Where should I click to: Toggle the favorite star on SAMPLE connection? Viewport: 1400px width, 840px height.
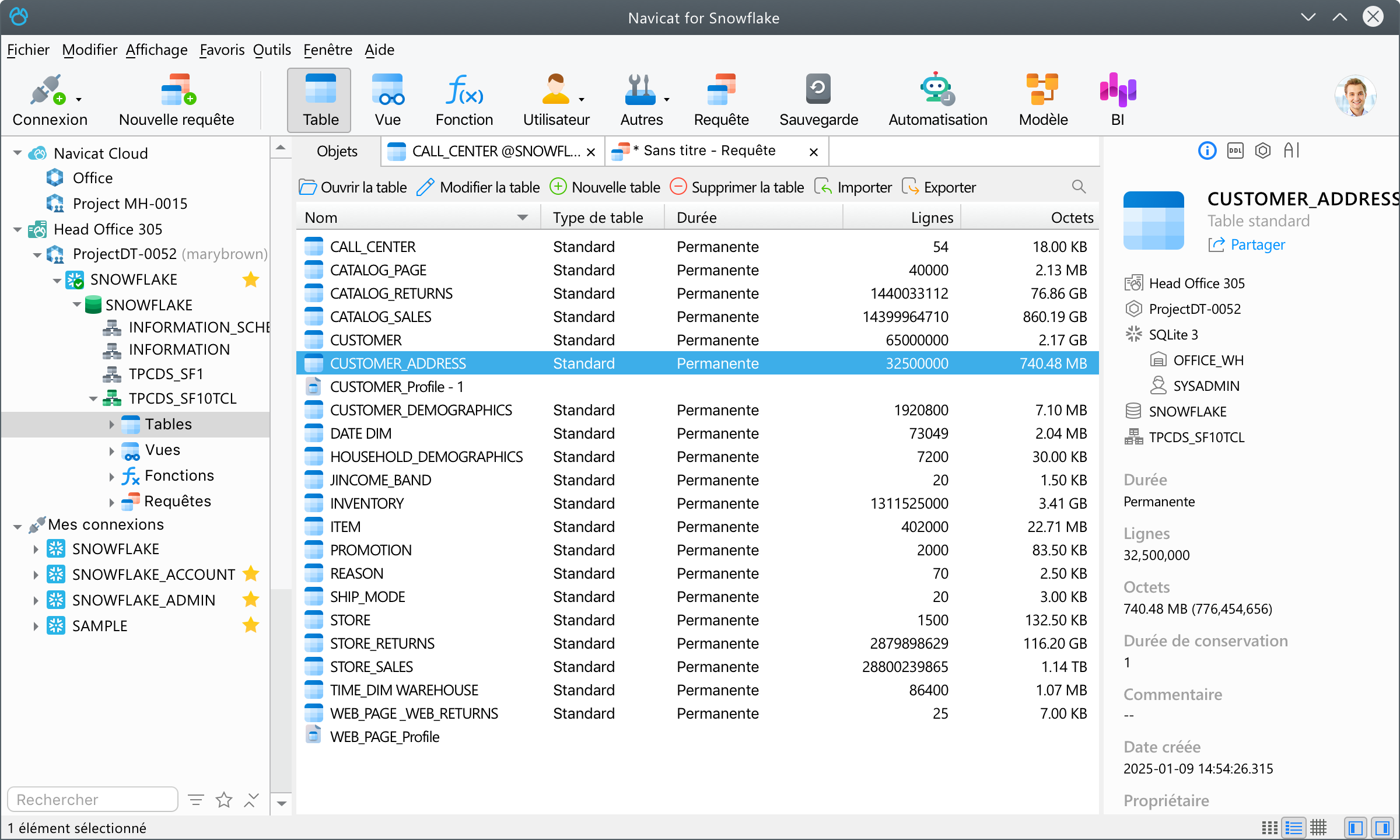[x=251, y=625]
